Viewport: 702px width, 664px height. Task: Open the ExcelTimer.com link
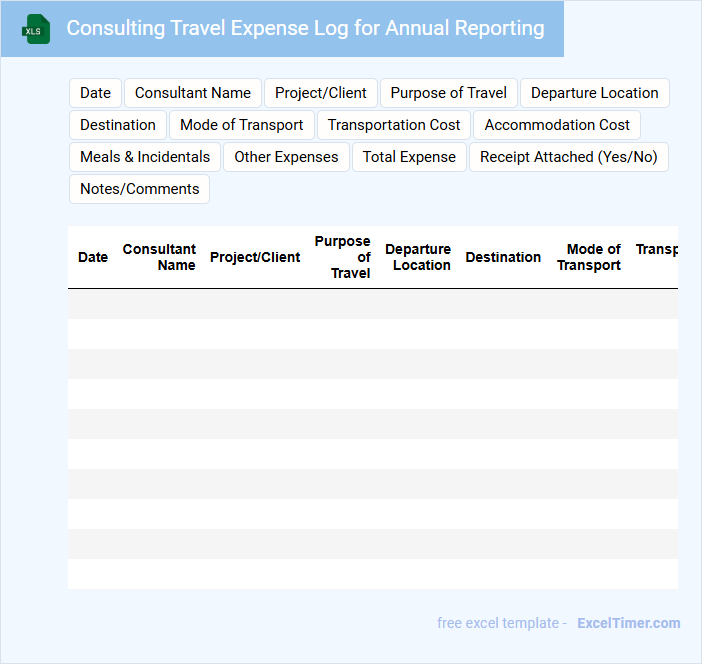coord(628,623)
